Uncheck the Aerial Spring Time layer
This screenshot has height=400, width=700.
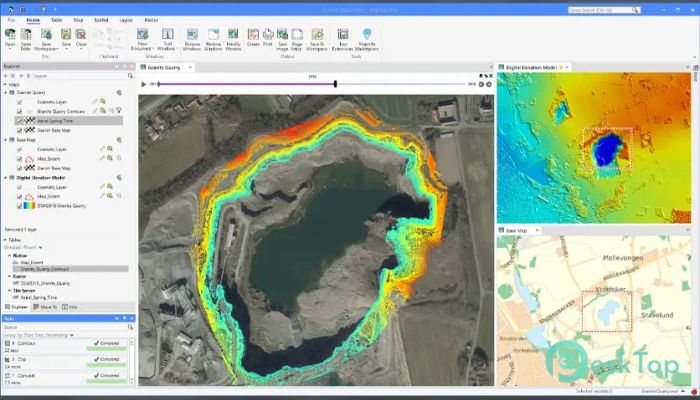click(19, 119)
